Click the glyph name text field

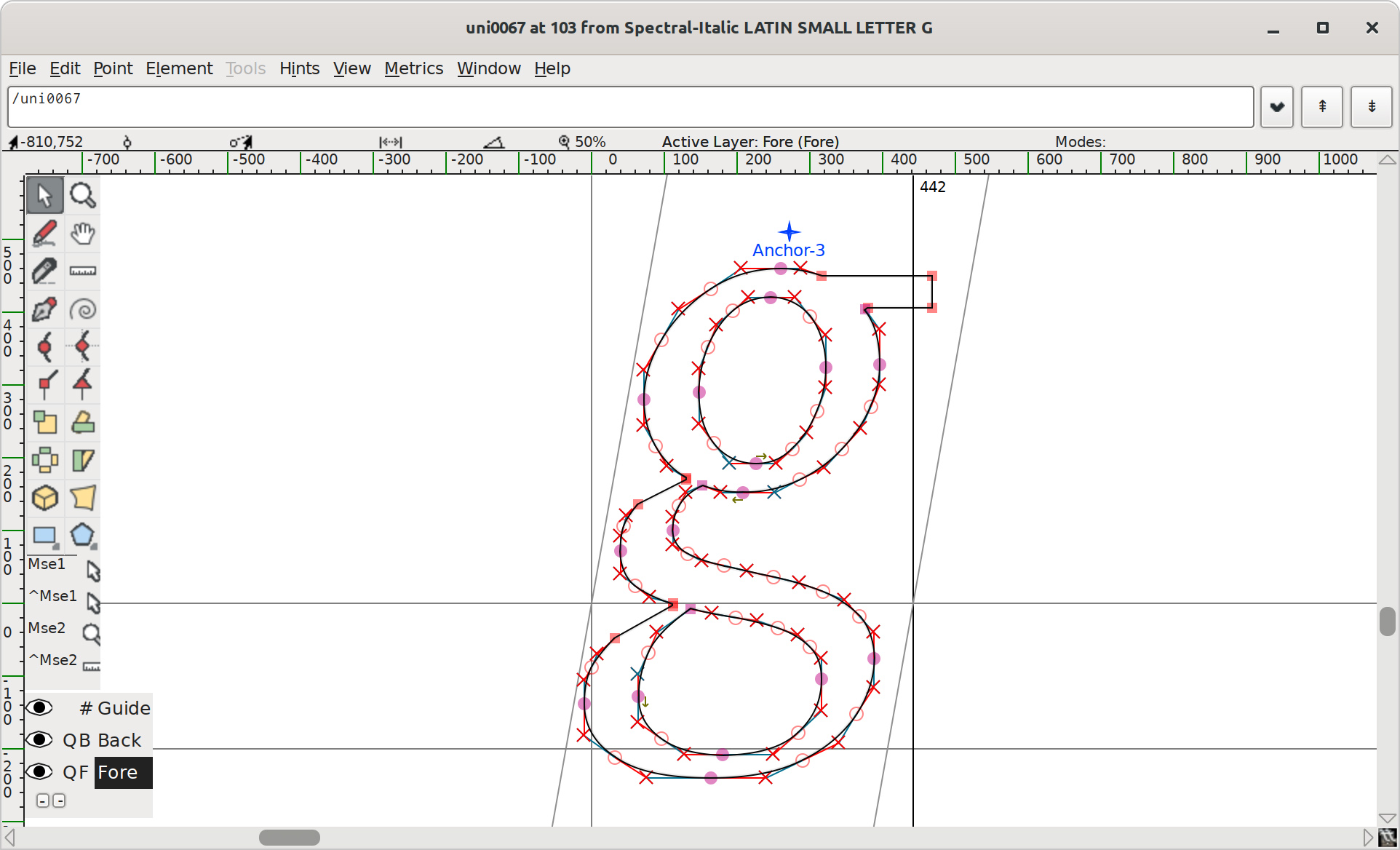630,107
